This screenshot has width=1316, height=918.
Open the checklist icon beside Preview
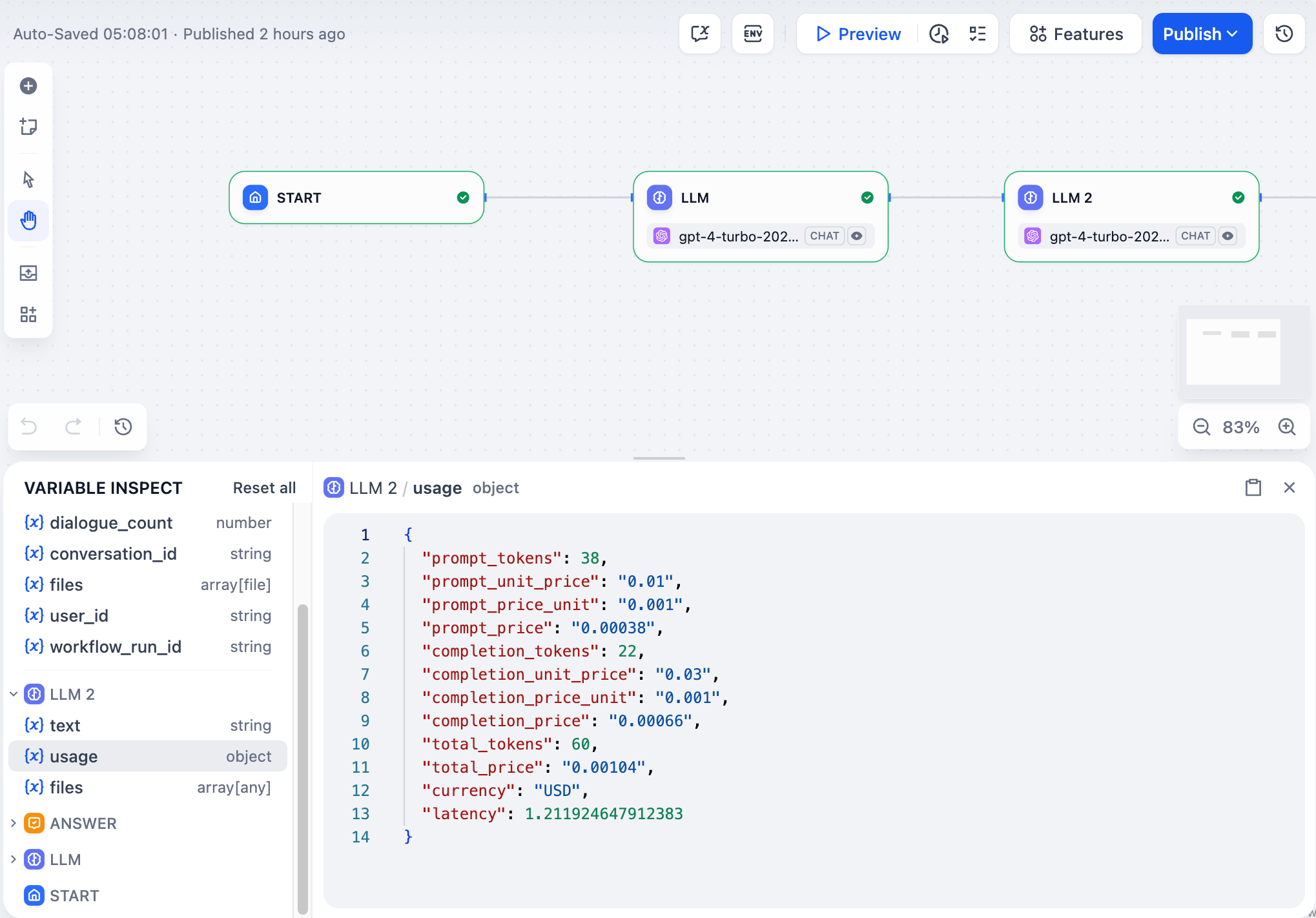point(978,34)
